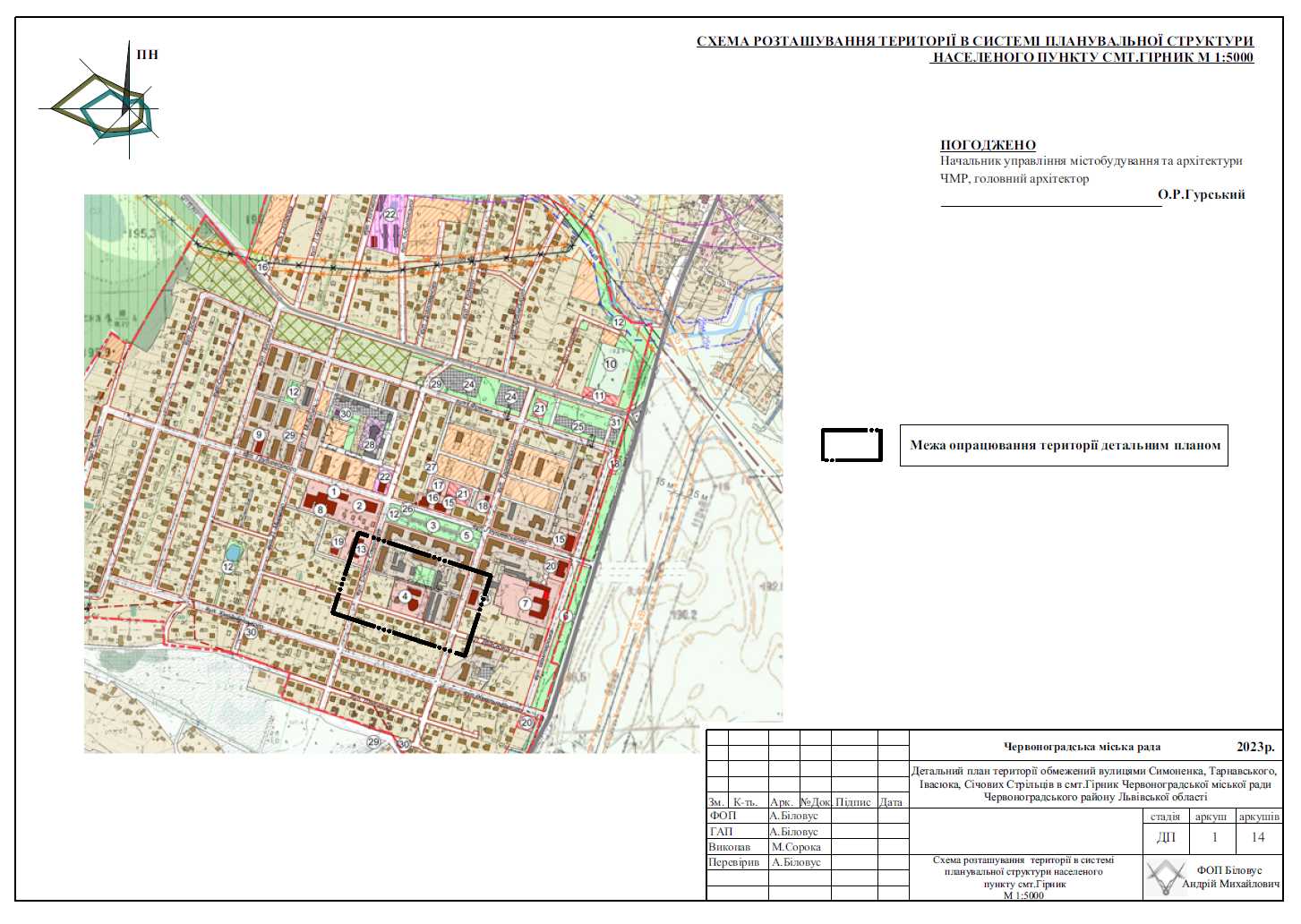Click map marker number 1
This screenshot has height=924, width=1301.
click(334, 492)
